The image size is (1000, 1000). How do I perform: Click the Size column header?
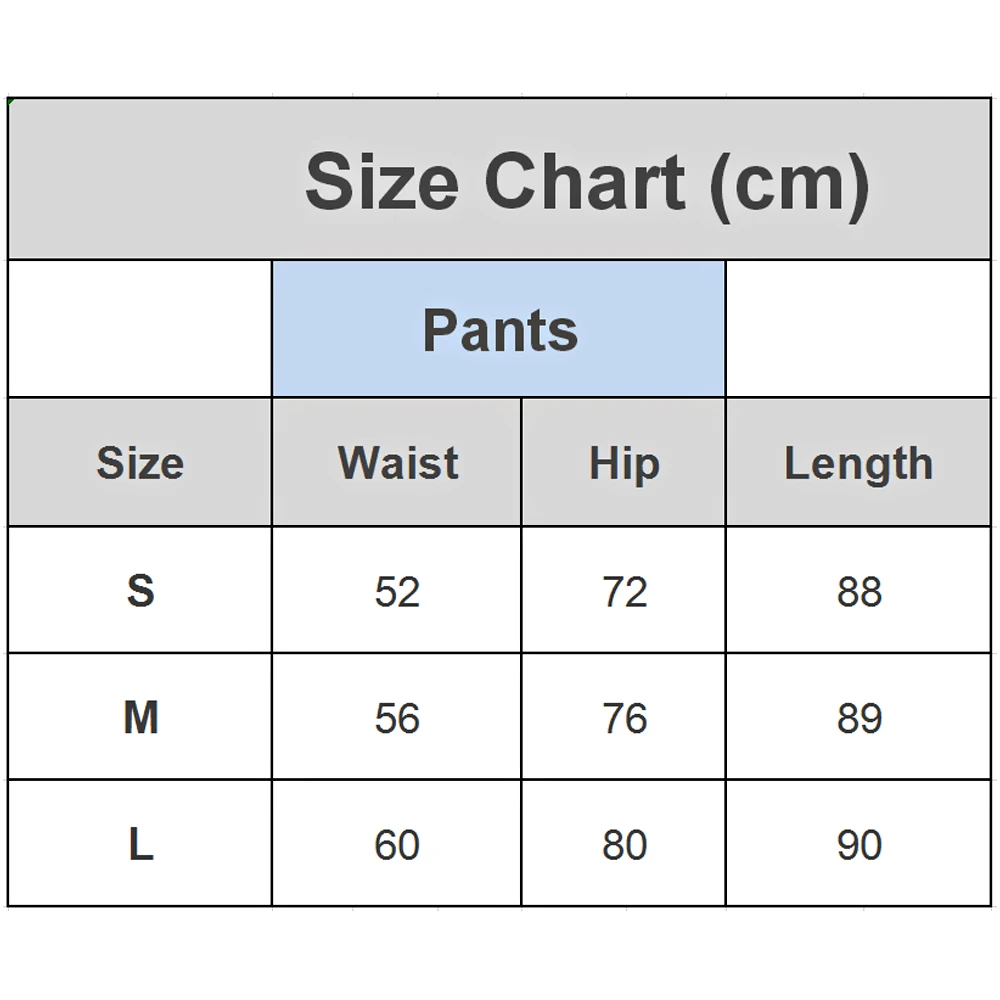140,463
